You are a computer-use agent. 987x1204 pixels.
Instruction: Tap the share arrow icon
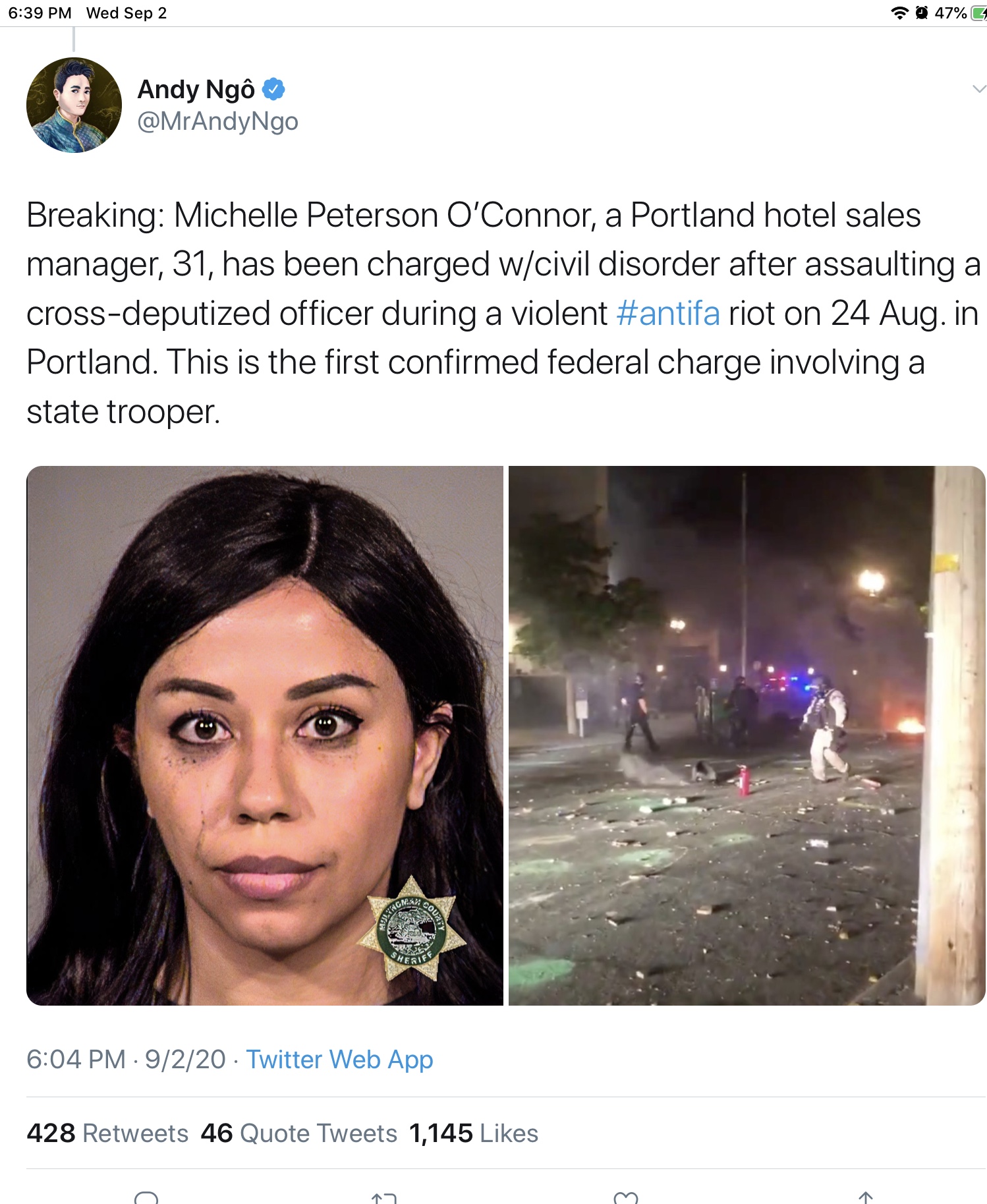(866, 1197)
